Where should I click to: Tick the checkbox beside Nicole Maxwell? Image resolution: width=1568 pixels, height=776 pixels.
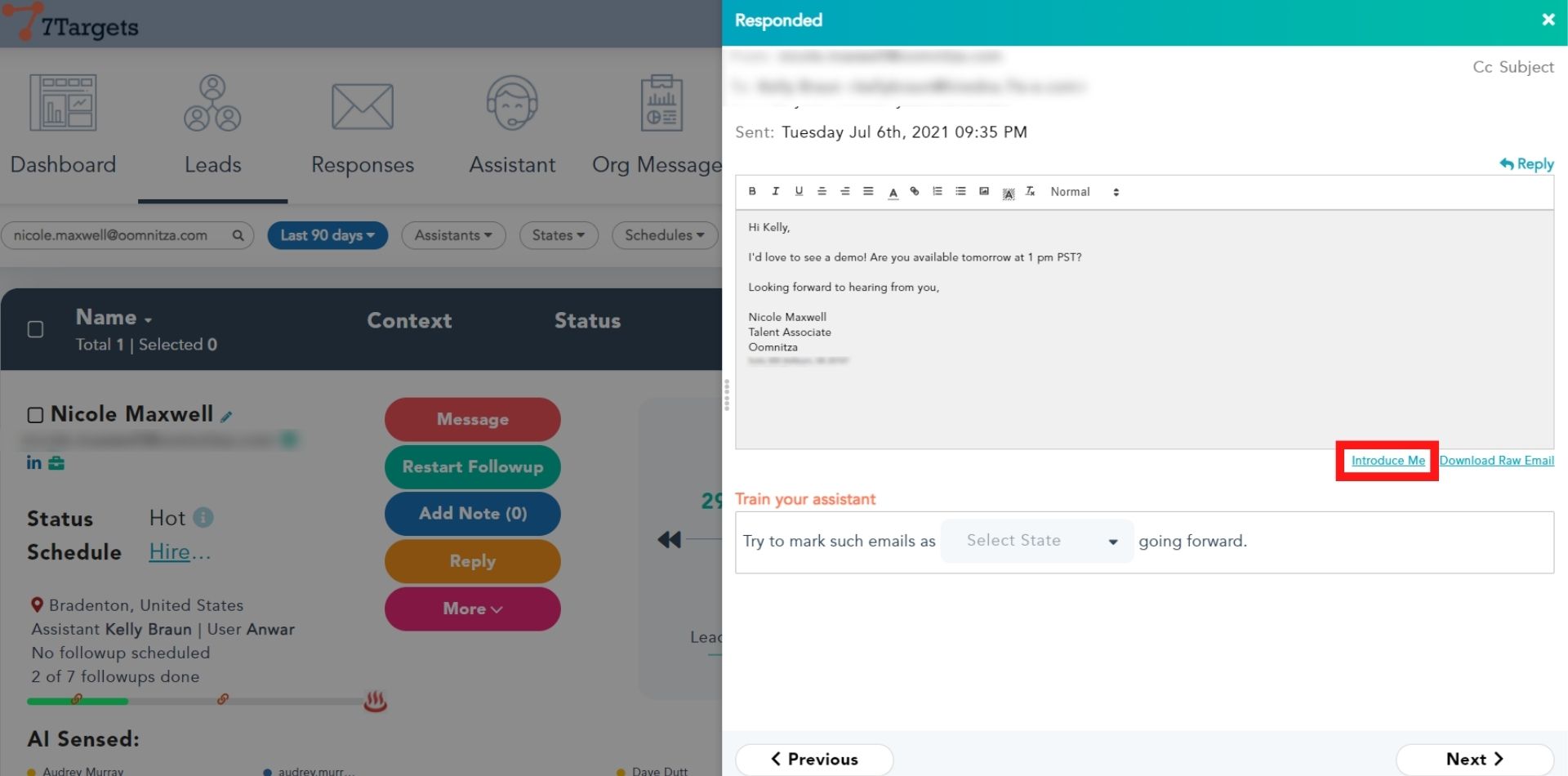pyautogui.click(x=35, y=415)
